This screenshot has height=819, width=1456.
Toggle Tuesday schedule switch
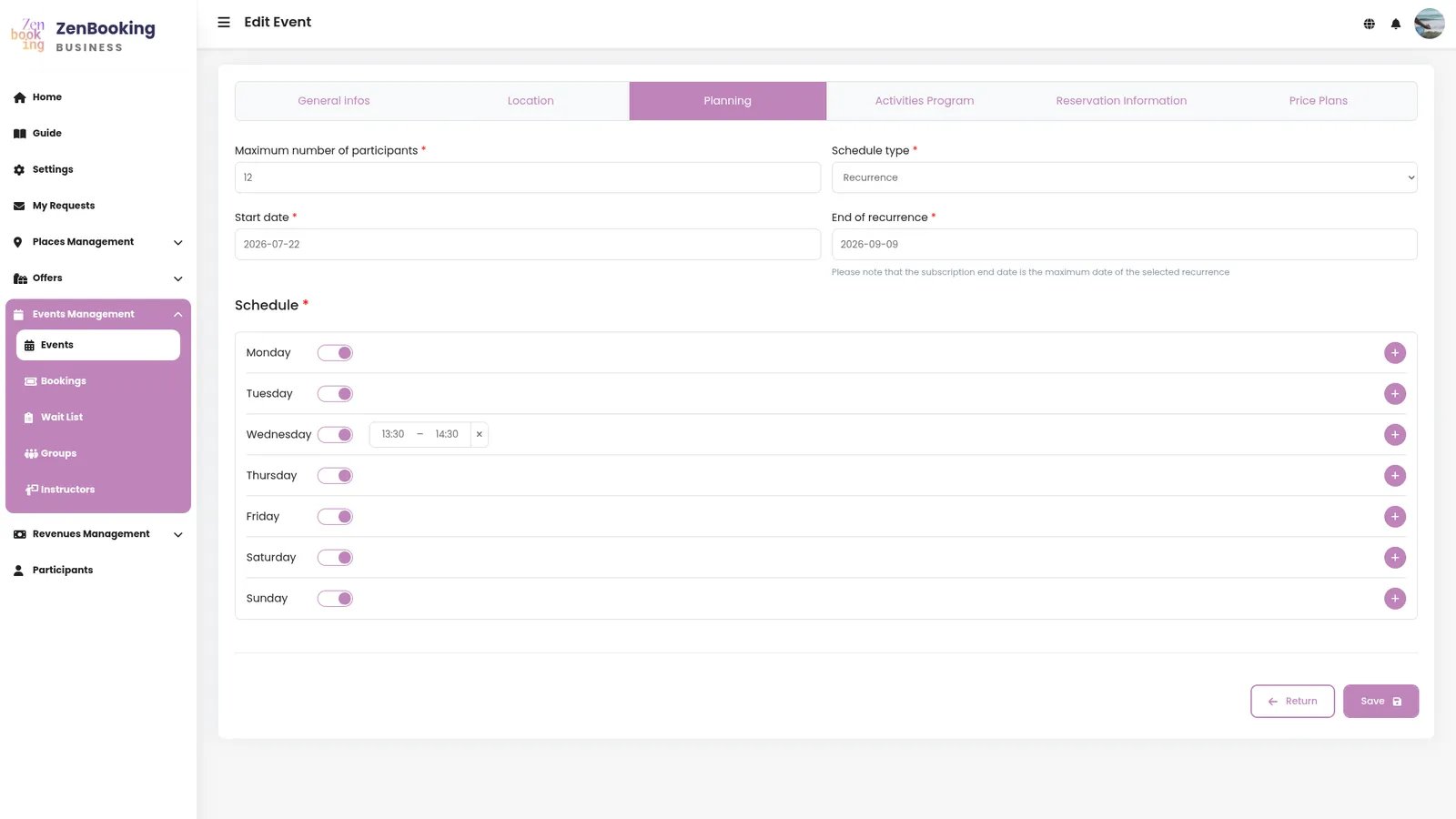pyautogui.click(x=335, y=394)
